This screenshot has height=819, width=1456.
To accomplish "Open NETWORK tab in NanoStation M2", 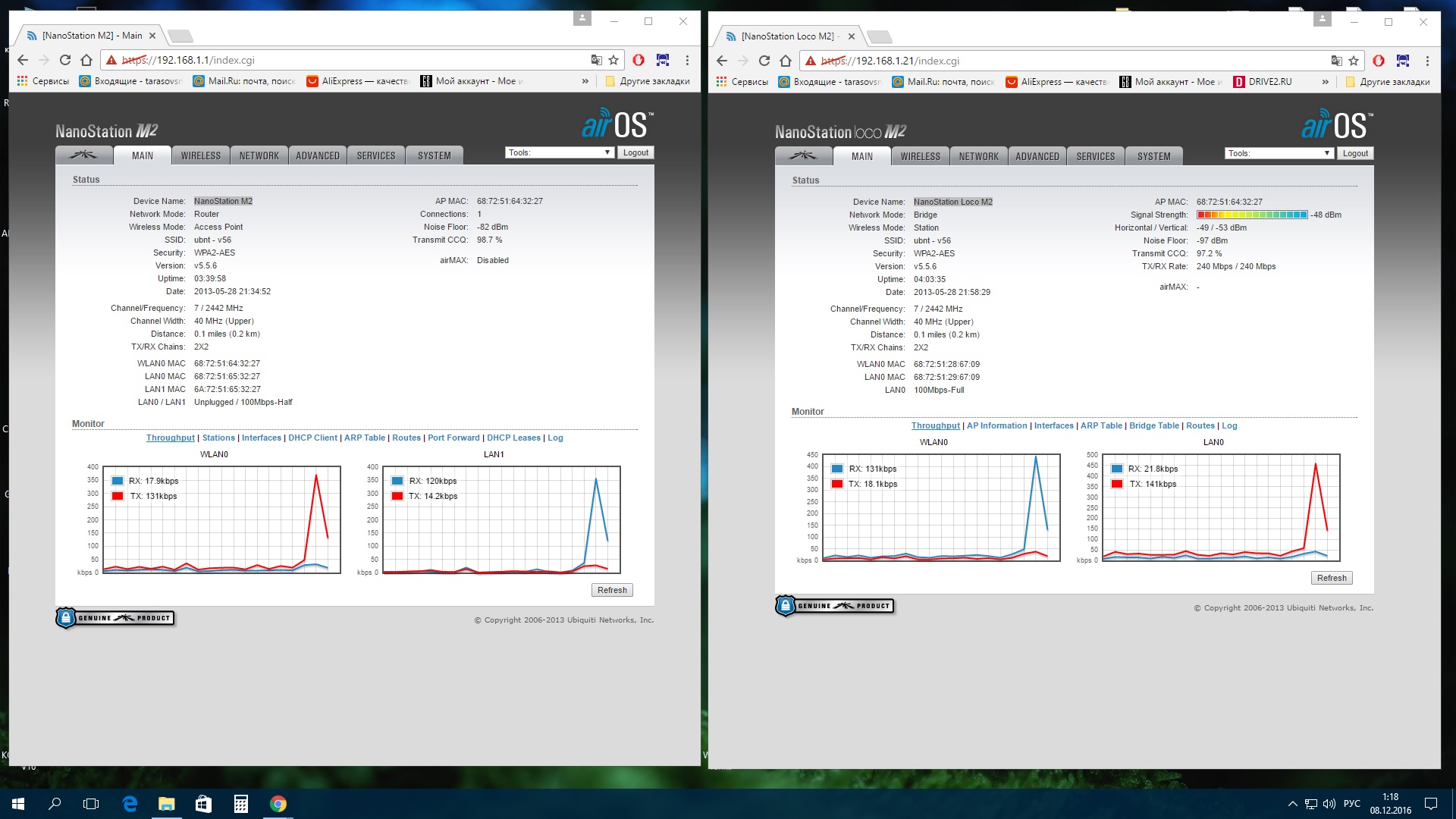I will pyautogui.click(x=259, y=155).
